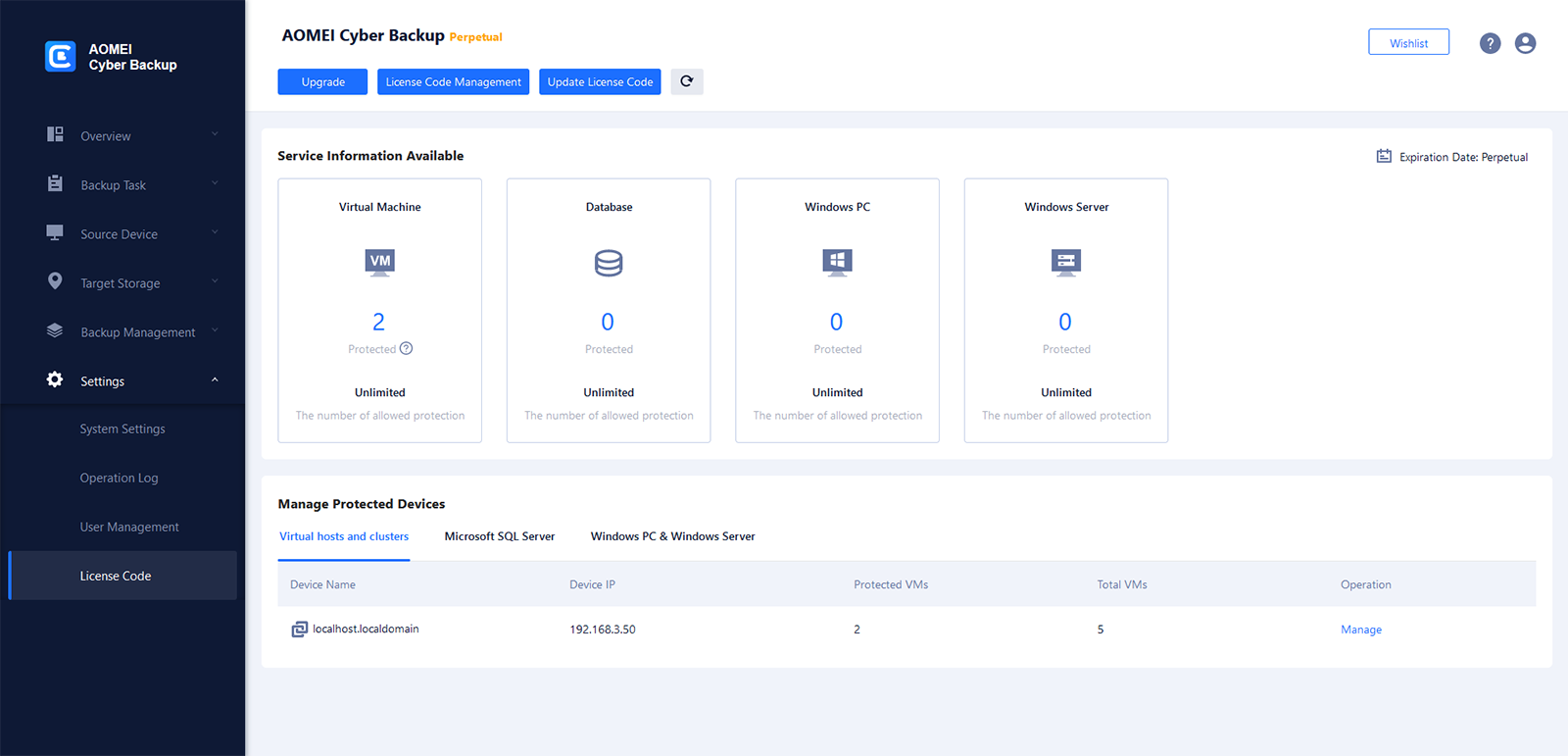Click the Windows Server icon
1568x756 pixels.
coord(1065,262)
